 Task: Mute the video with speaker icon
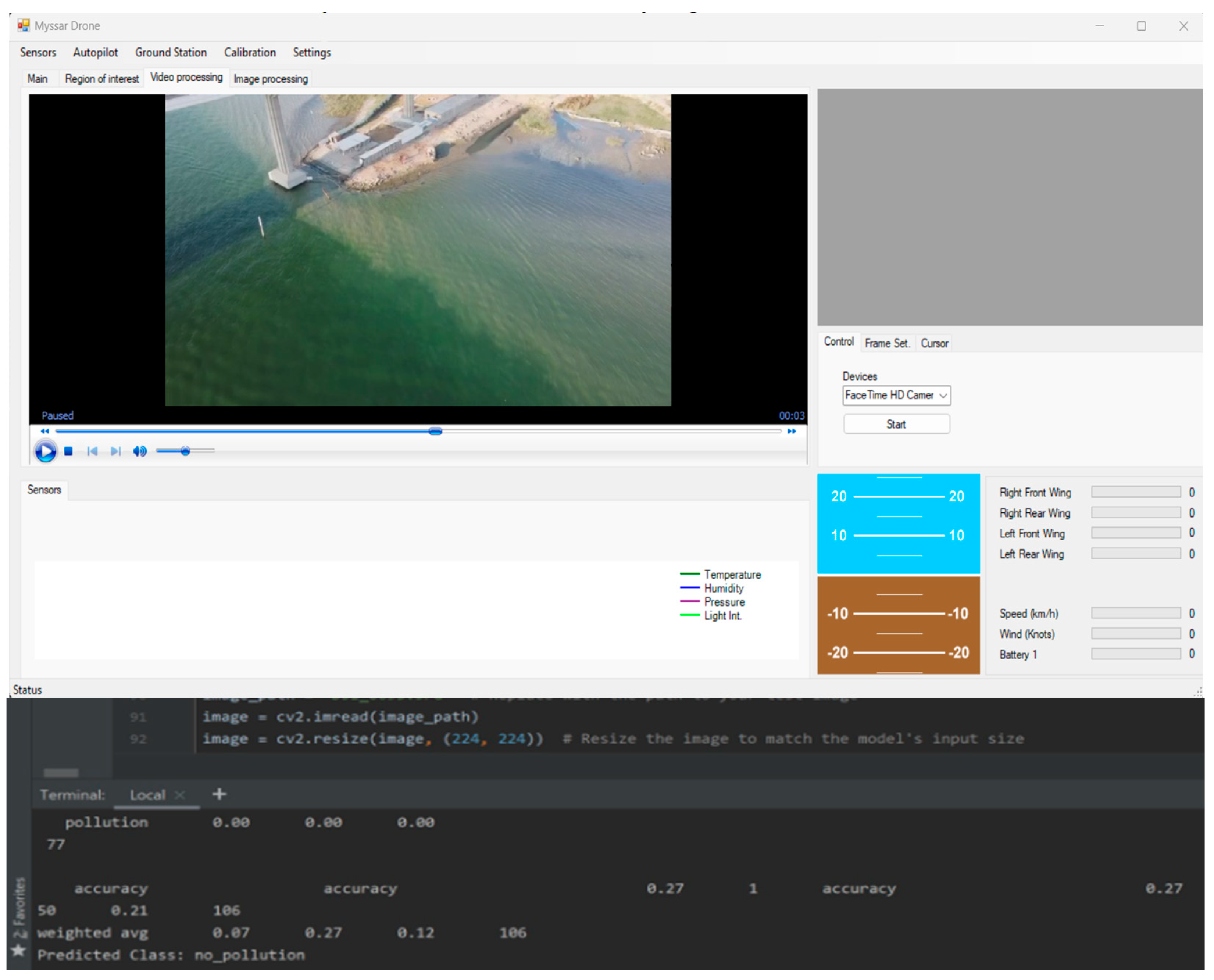click(139, 452)
